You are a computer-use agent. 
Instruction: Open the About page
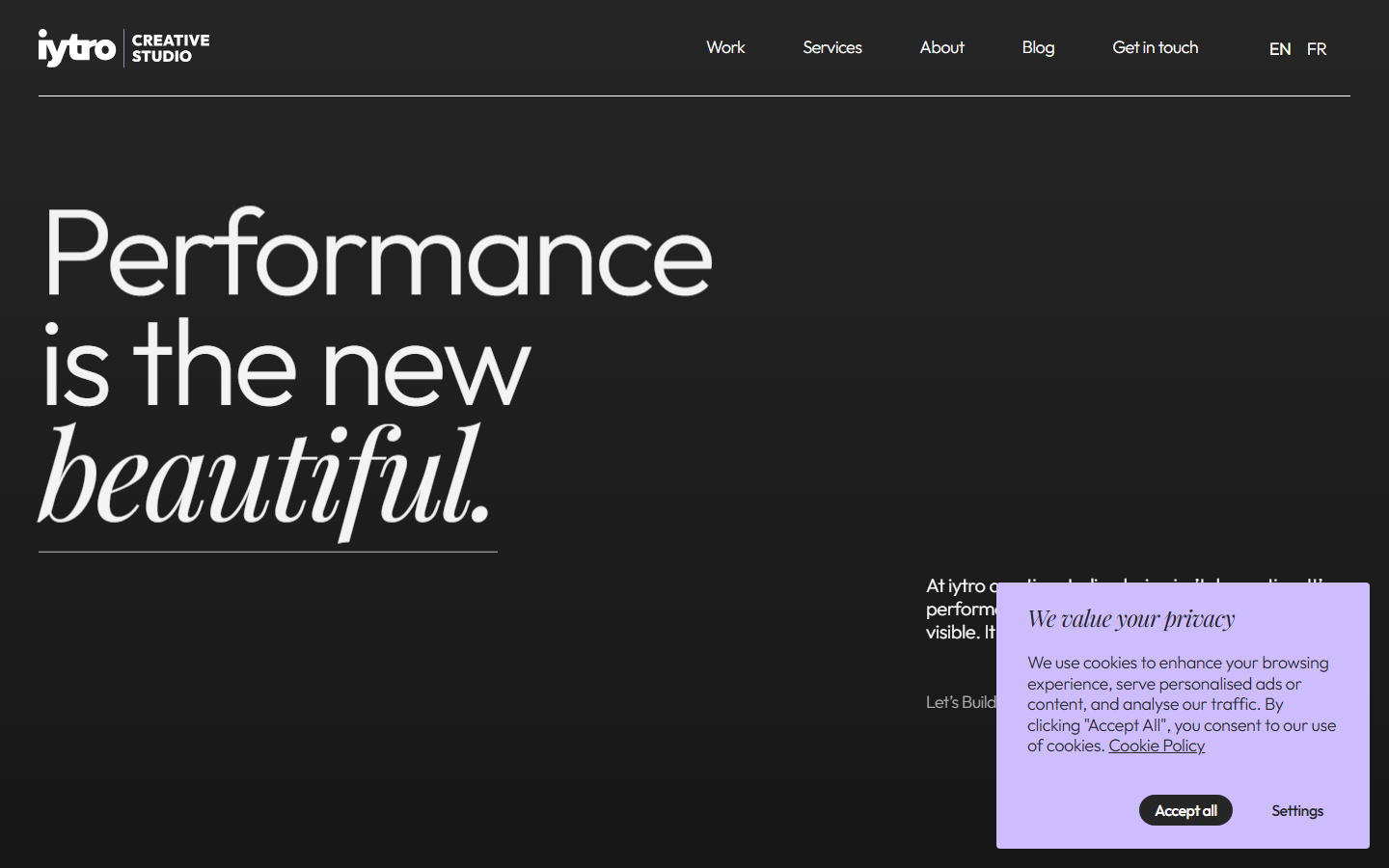coord(941,47)
